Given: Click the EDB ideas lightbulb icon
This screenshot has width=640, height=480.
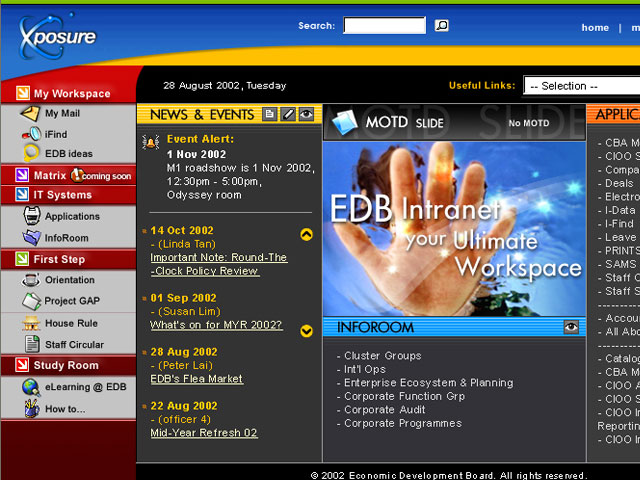Looking at the screenshot, I should 31,153.
